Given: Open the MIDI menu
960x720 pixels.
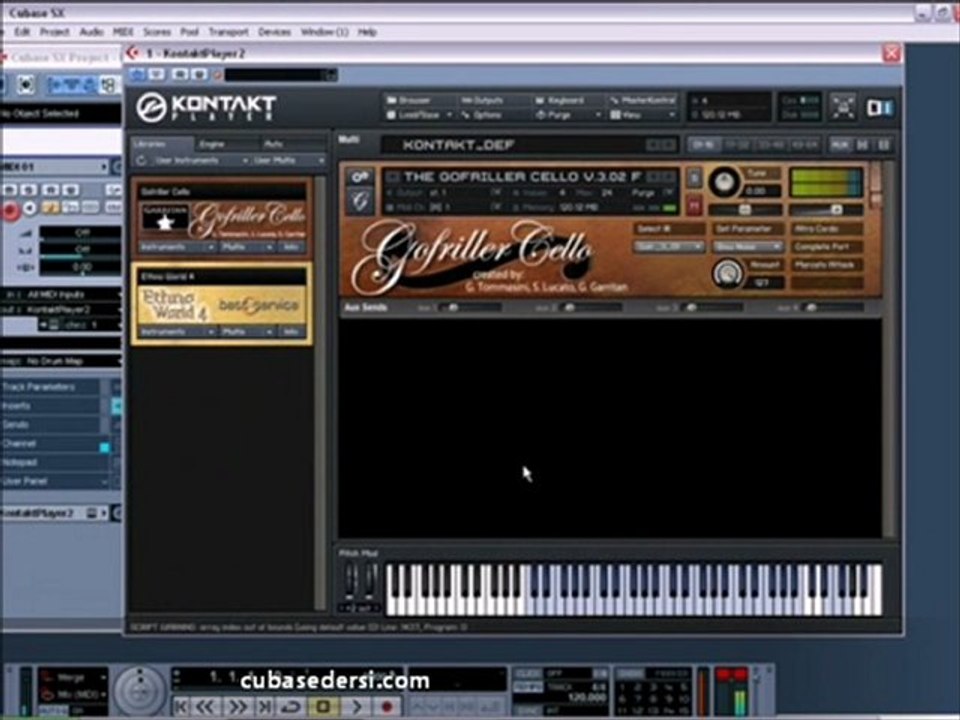Looking at the screenshot, I should click(123, 32).
